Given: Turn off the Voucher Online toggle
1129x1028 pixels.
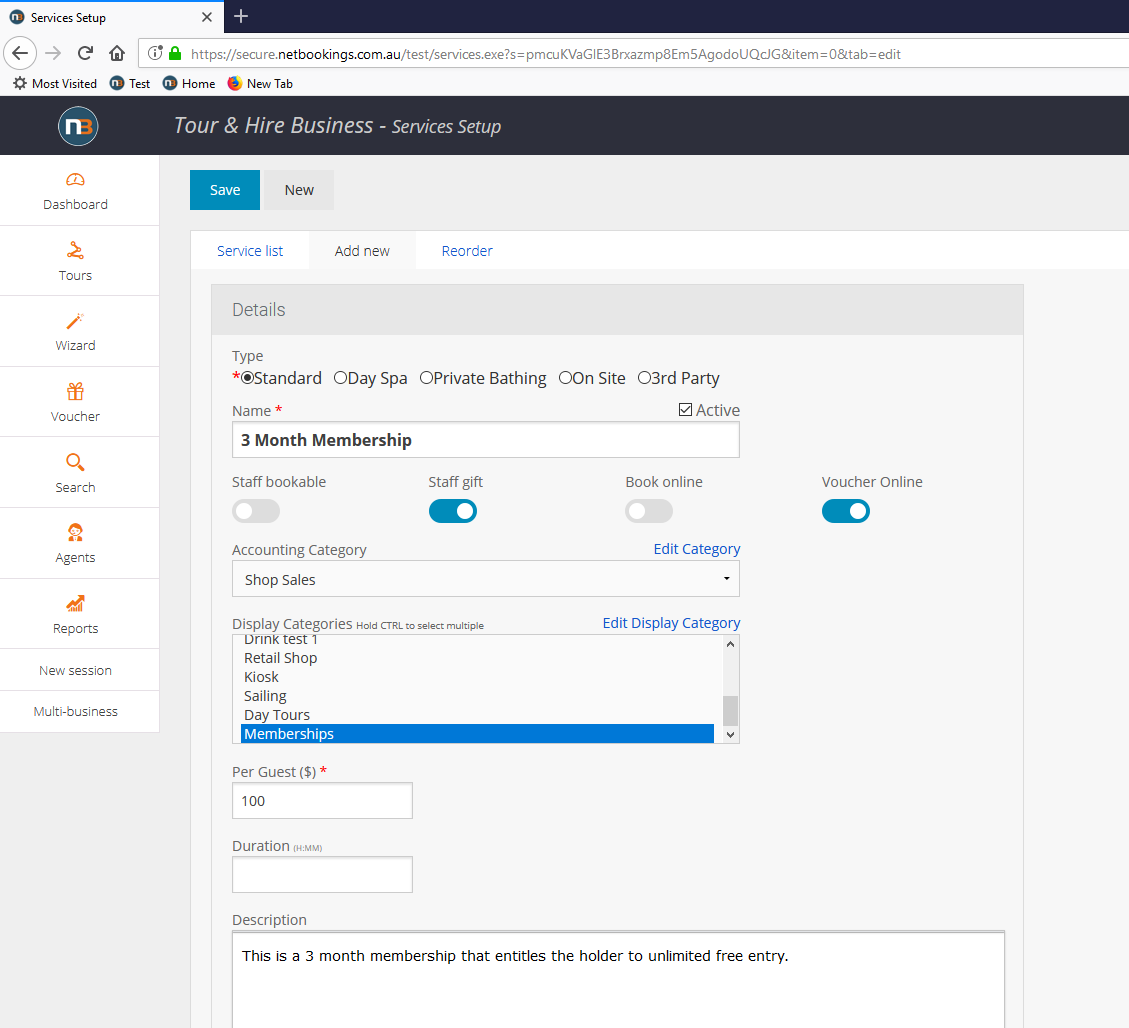Looking at the screenshot, I should click(846, 511).
